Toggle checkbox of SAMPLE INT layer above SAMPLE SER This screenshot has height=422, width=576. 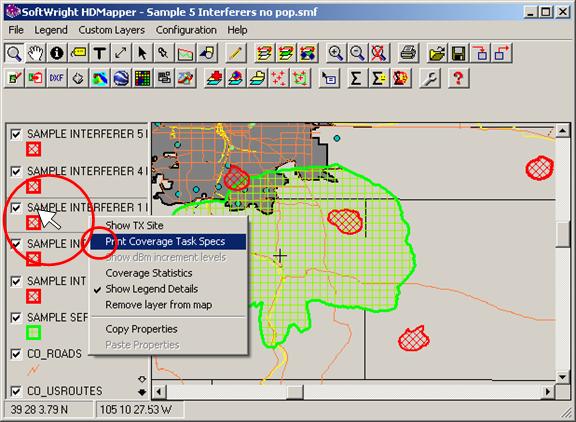tap(16, 281)
